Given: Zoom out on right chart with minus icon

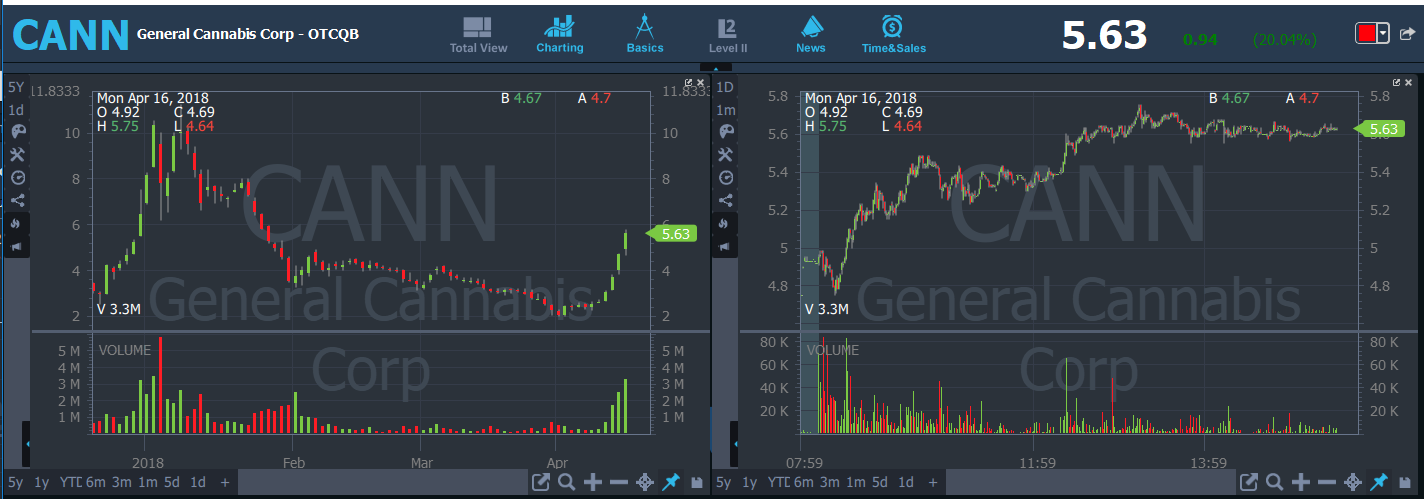Looking at the screenshot, I should point(1326,483).
